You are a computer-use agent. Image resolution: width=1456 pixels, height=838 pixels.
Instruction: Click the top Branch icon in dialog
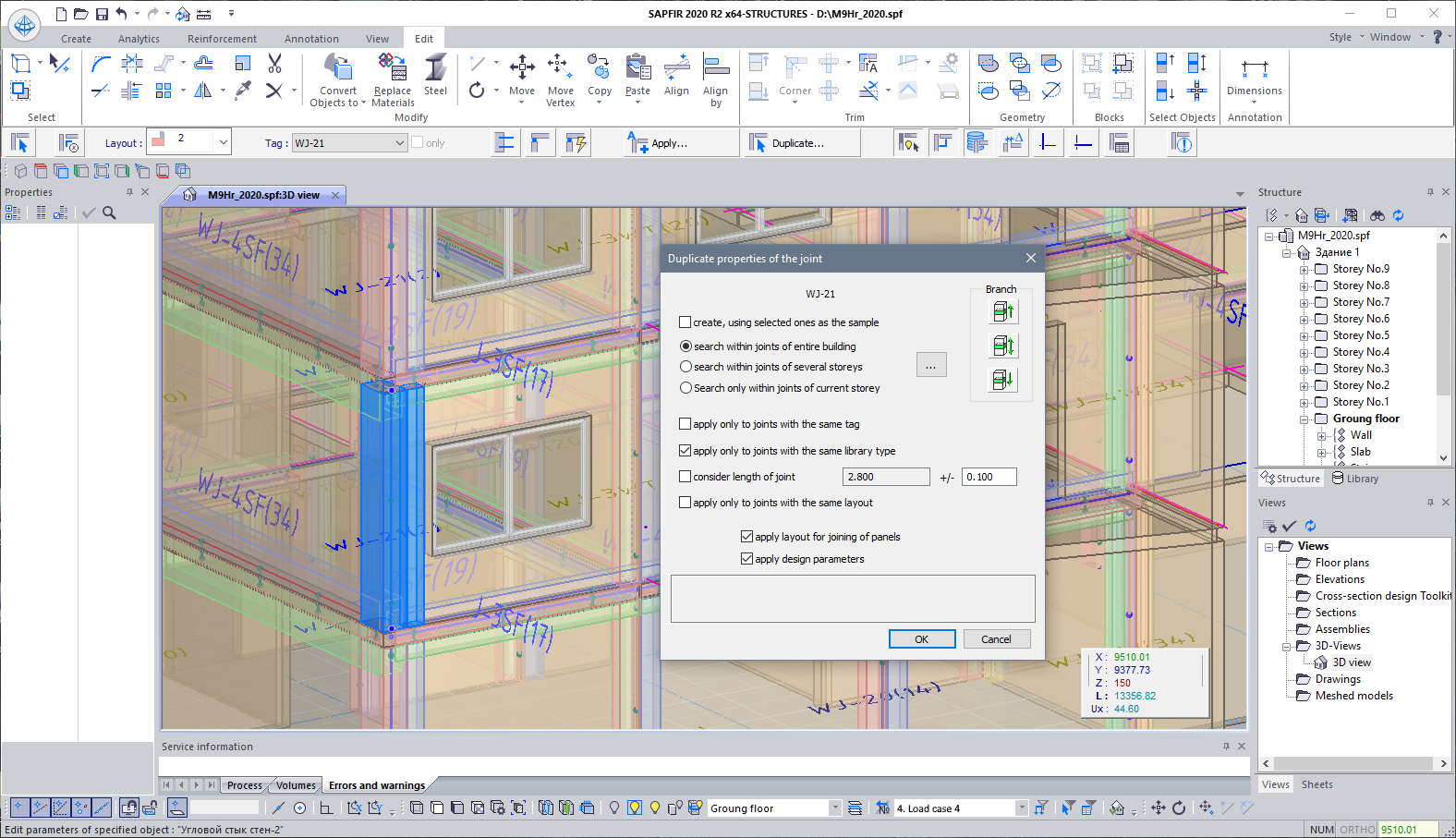[1002, 313]
